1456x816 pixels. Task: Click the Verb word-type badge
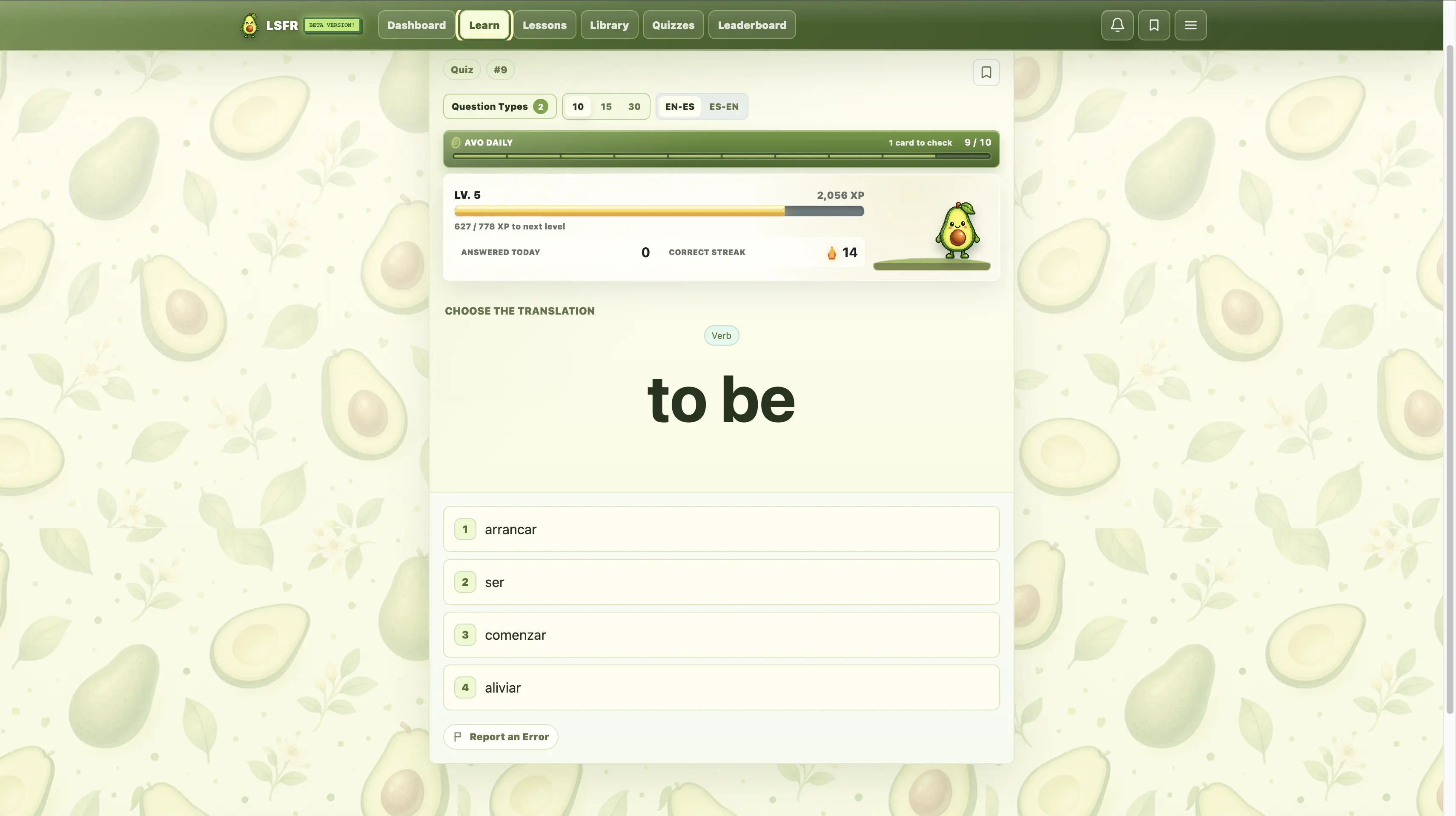(721, 336)
